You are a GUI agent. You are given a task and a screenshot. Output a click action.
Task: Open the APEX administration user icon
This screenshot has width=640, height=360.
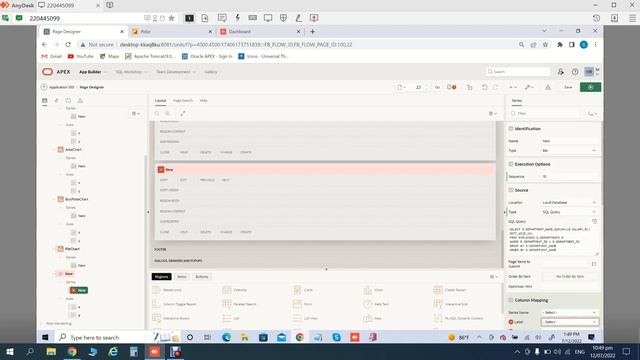(x=561, y=72)
